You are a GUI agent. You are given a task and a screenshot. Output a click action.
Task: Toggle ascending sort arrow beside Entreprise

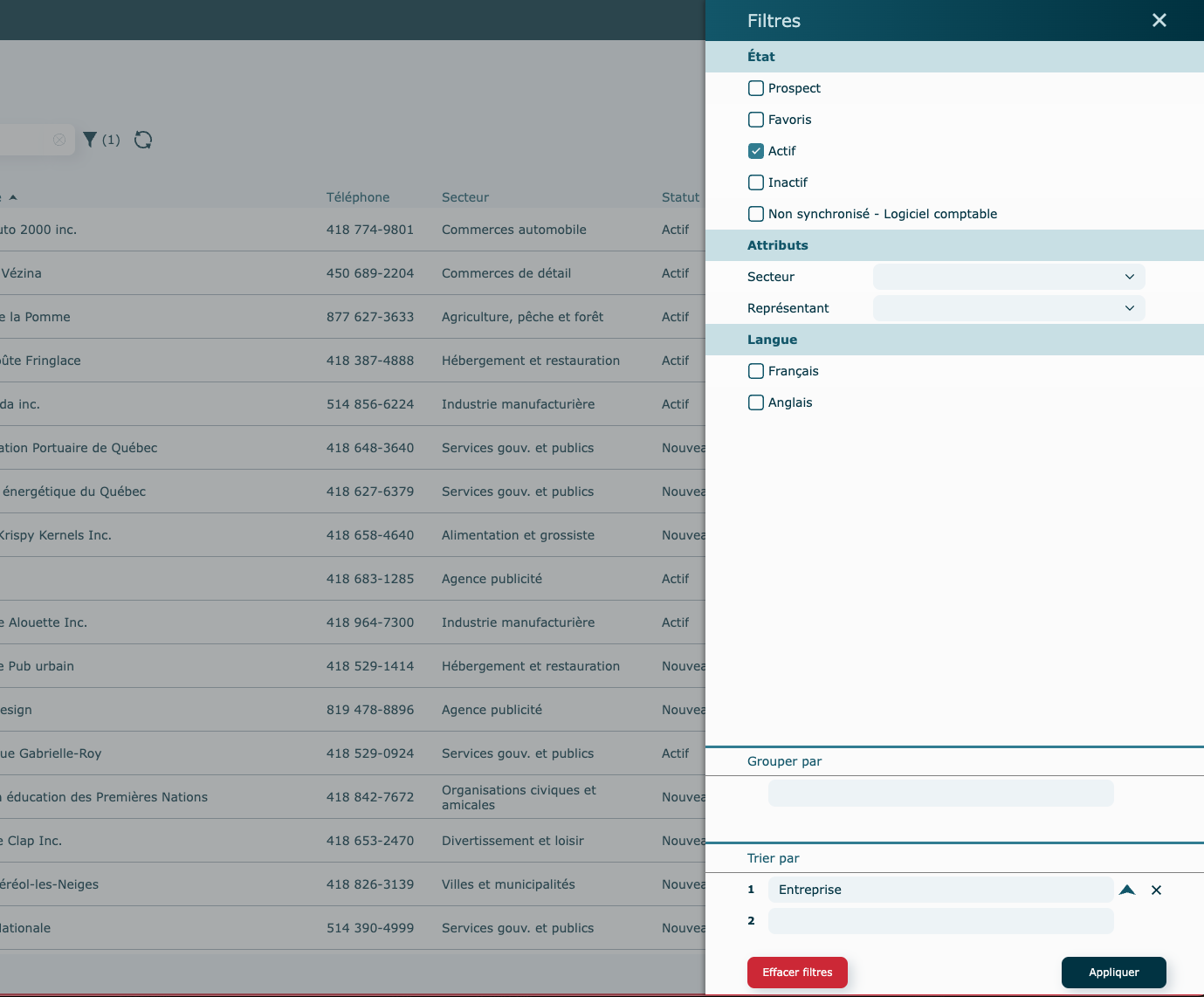(1127, 890)
